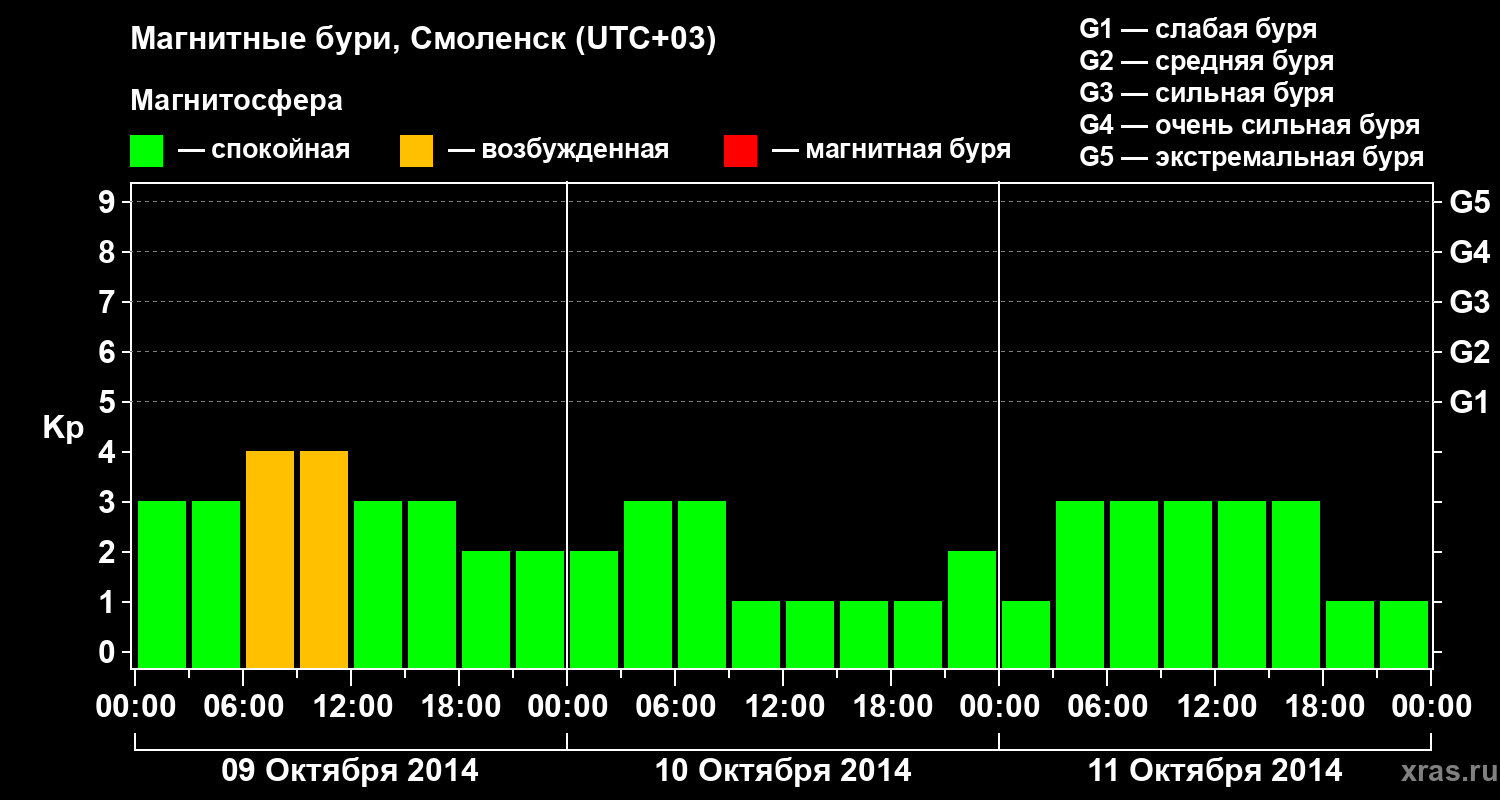Click the right-axis G1 label
This screenshot has width=1500, height=800.
point(1469,402)
